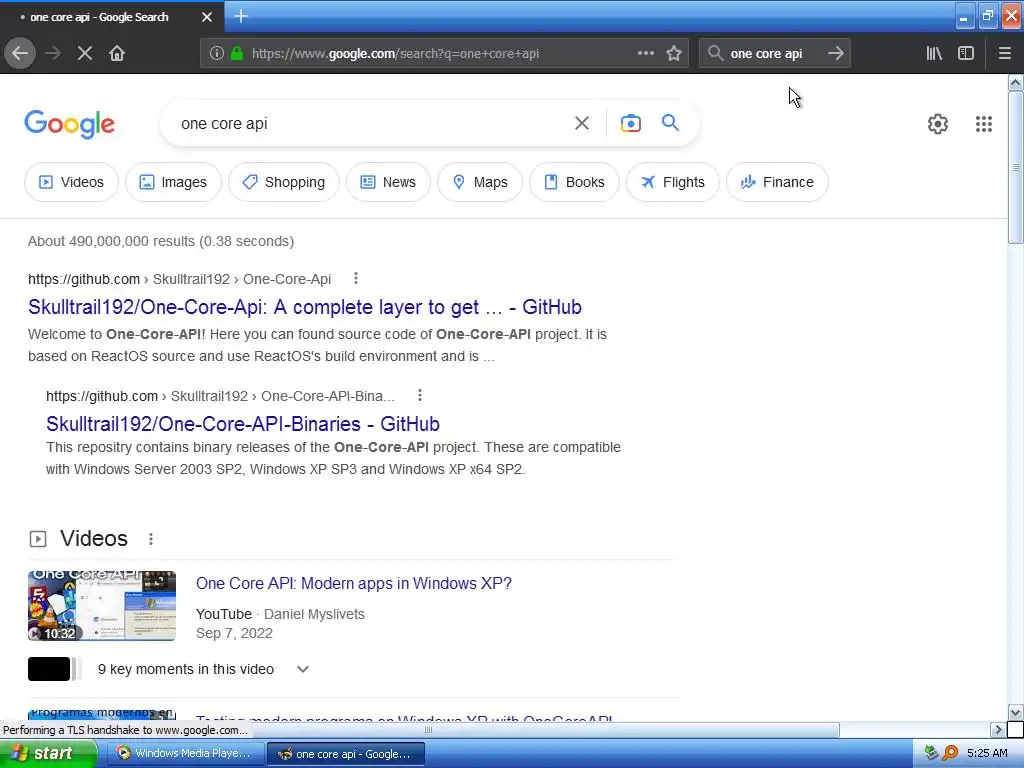The height and width of the screenshot is (768, 1024).
Task: Select the one core api taskbar button
Action: click(345, 754)
